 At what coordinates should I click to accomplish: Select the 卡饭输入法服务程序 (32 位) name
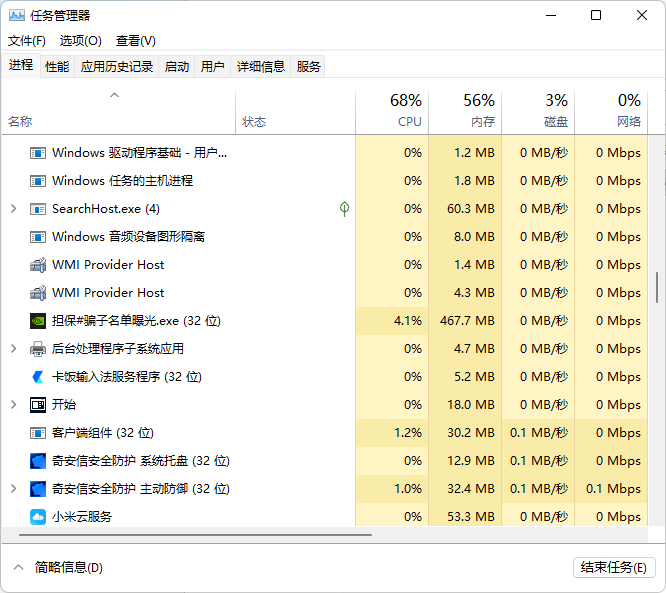coord(127,377)
